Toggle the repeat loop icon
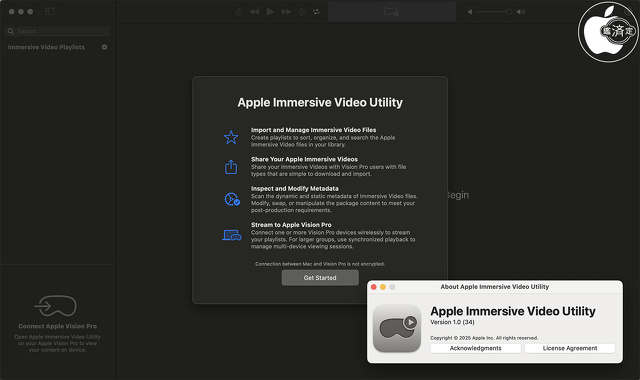This screenshot has width=640, height=380. [316, 12]
